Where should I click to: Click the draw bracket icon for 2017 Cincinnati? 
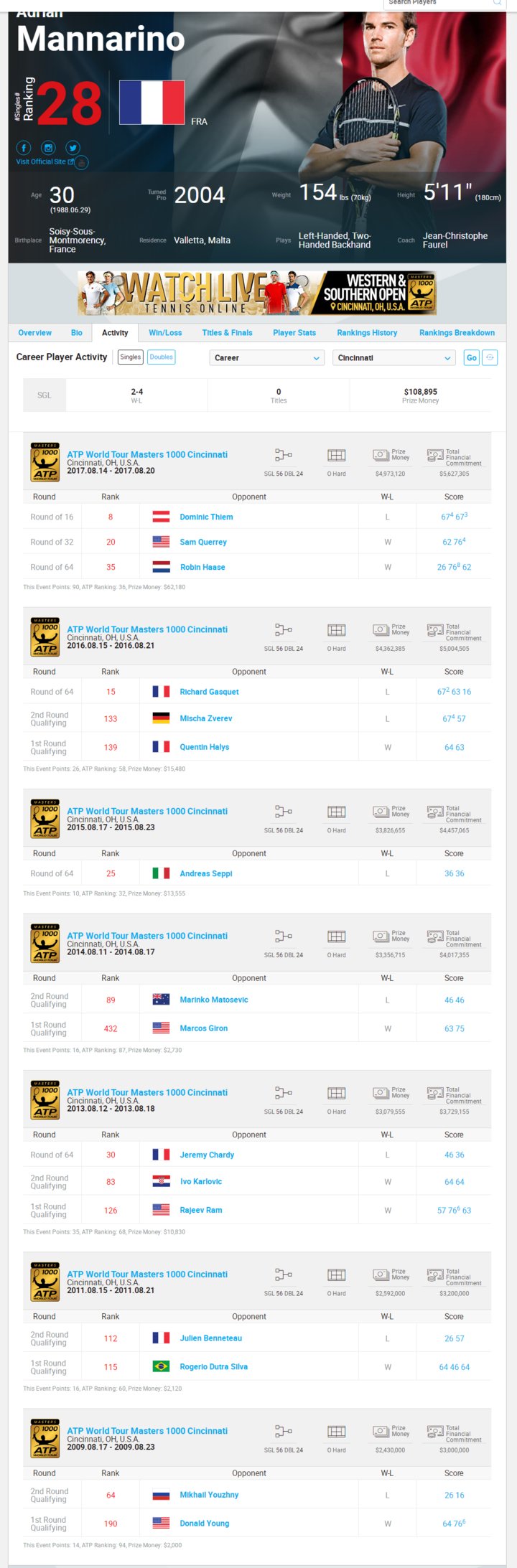pos(283,455)
